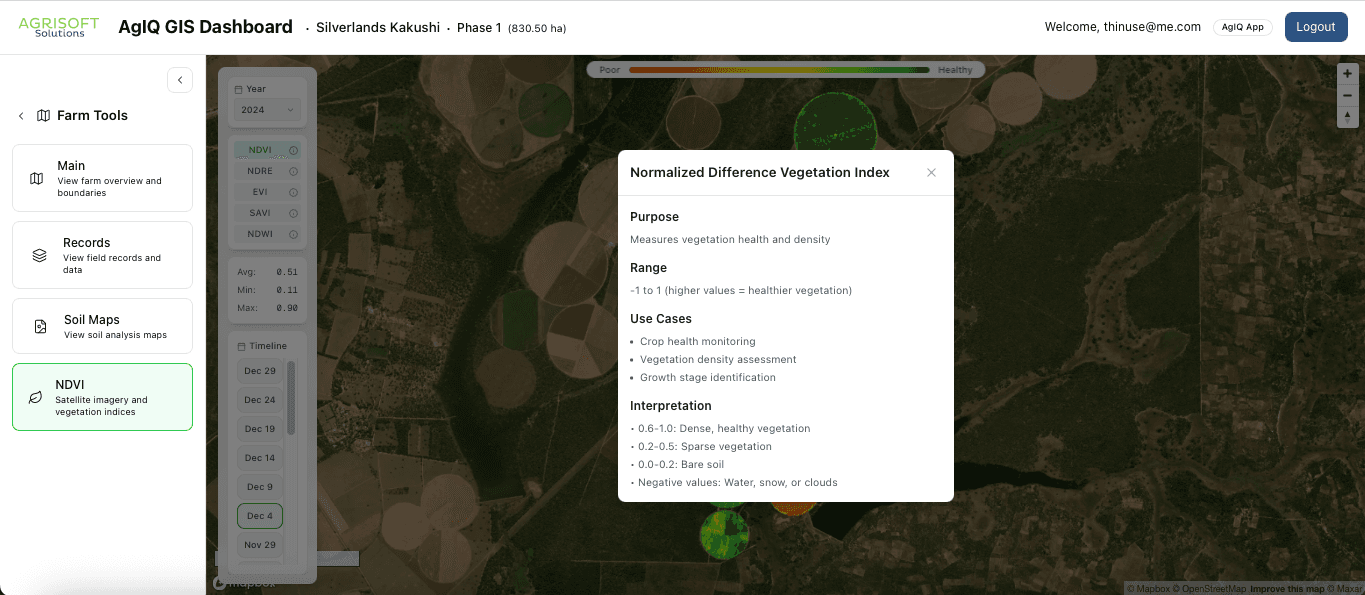Click the NDRE info icon

[292, 170]
